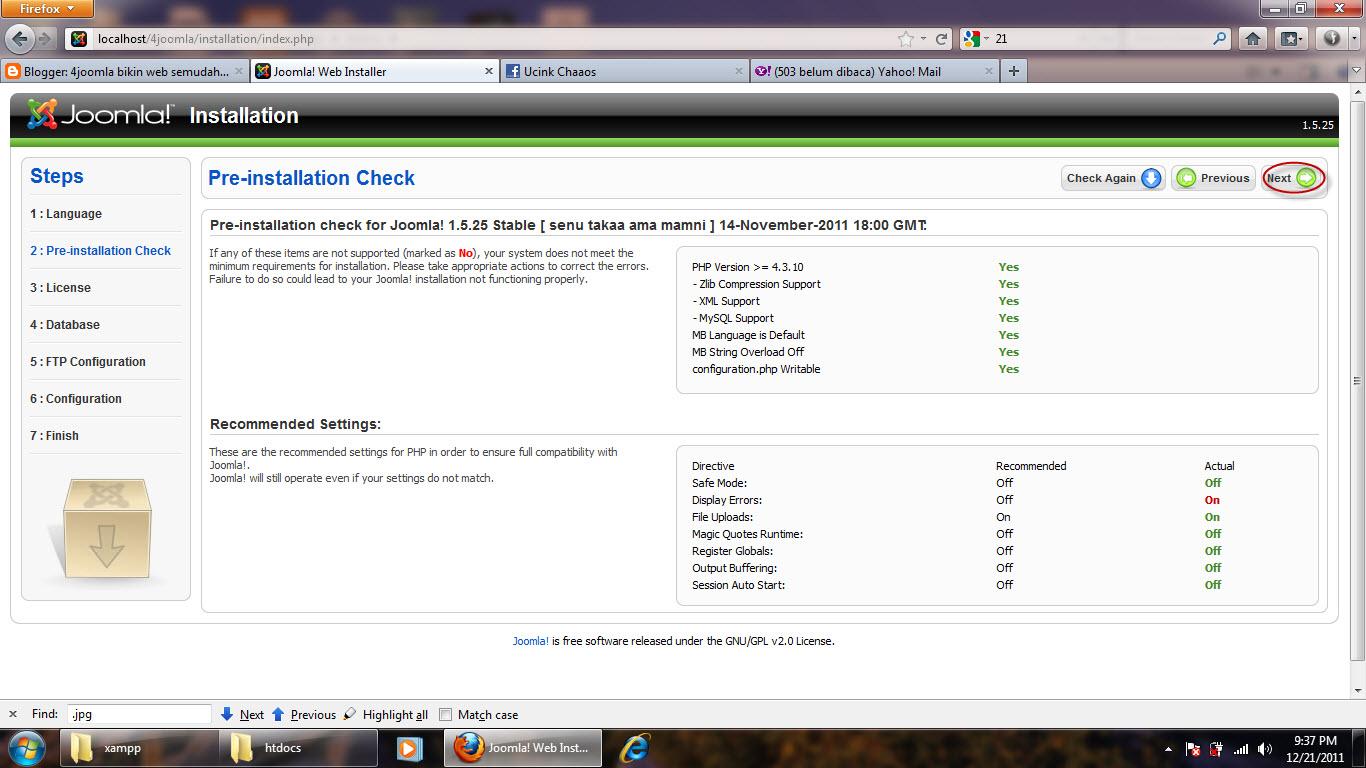Click the volume speaker tray icon
Viewport: 1366px width, 768px height.
pos(1265,749)
